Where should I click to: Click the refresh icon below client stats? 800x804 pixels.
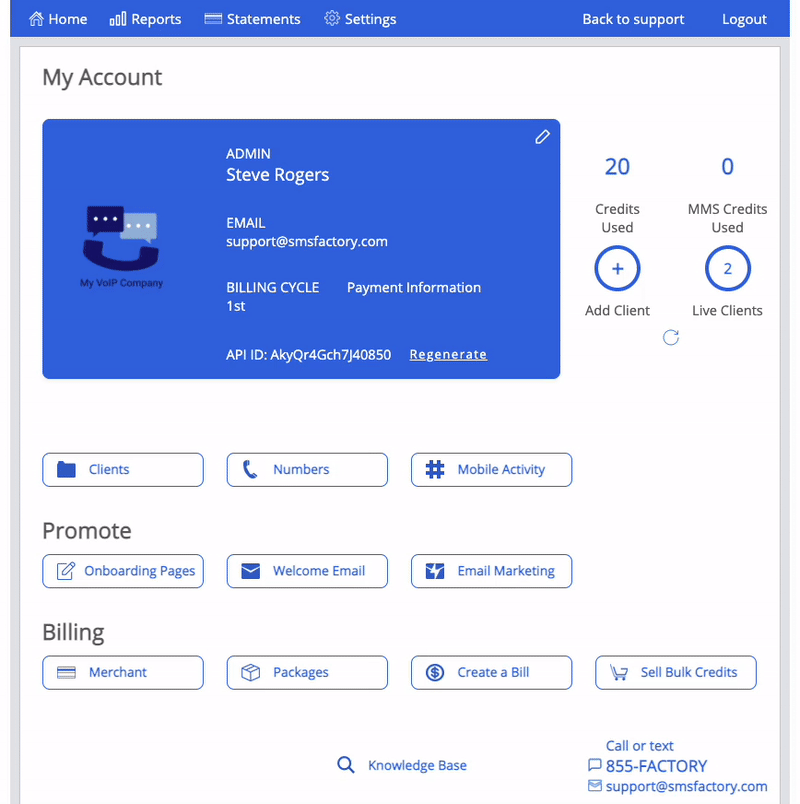pos(671,337)
